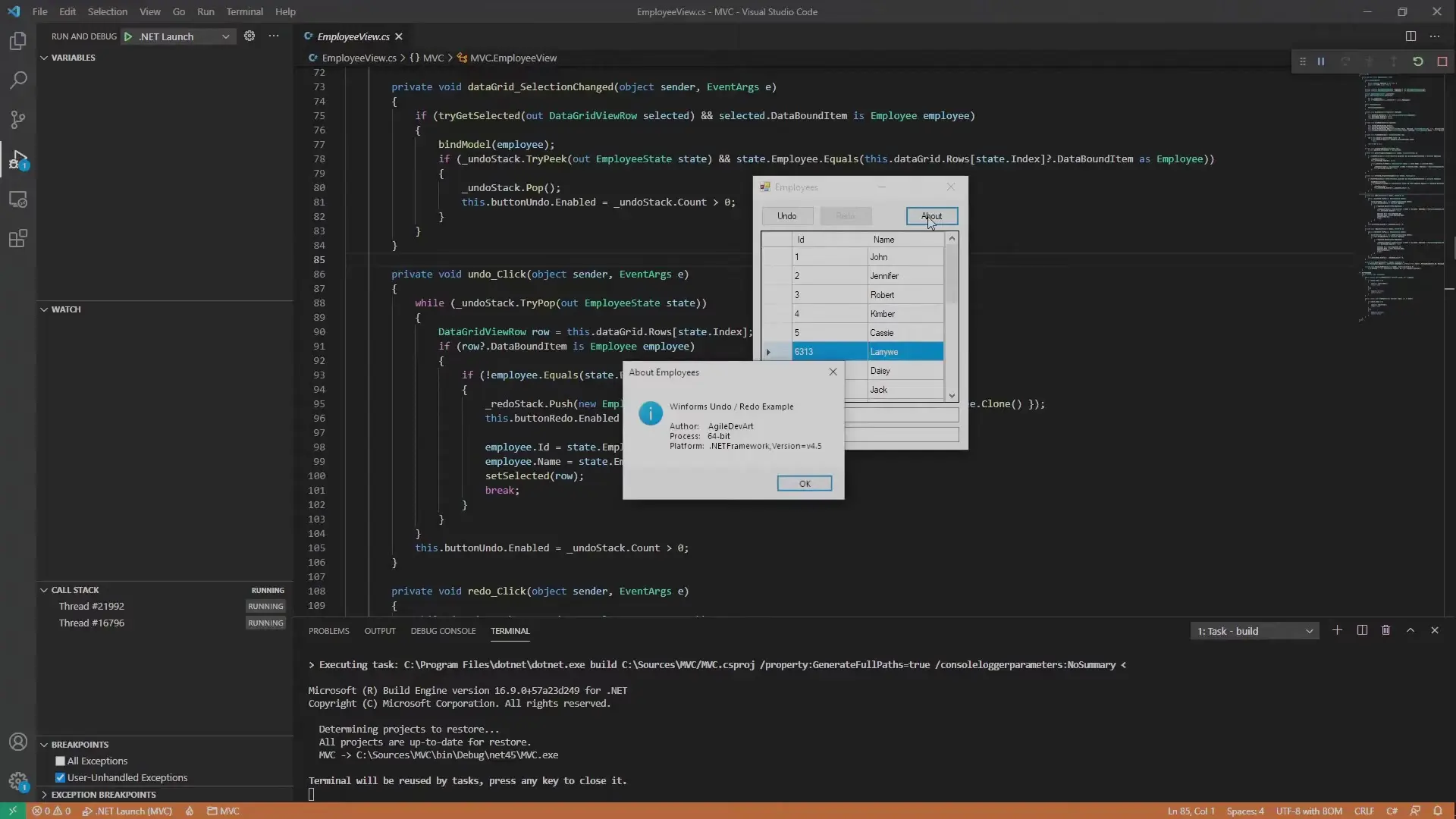Split the editor to the right
Viewport: 1456px width, 819px height.
click(1410, 36)
